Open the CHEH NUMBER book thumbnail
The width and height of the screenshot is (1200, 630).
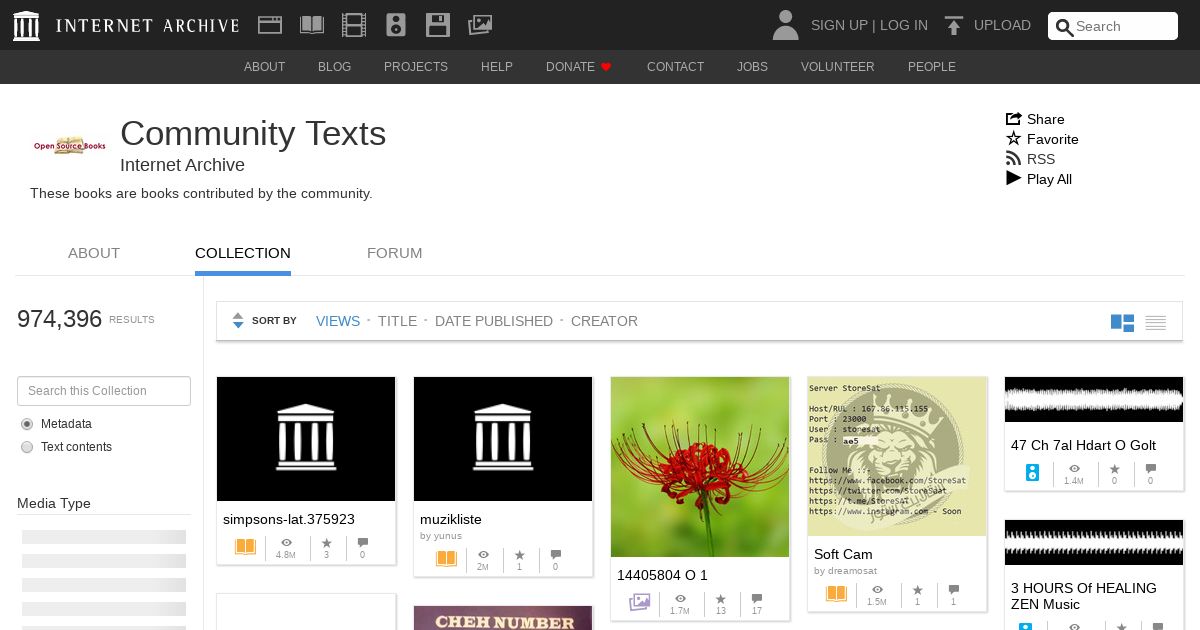503,618
